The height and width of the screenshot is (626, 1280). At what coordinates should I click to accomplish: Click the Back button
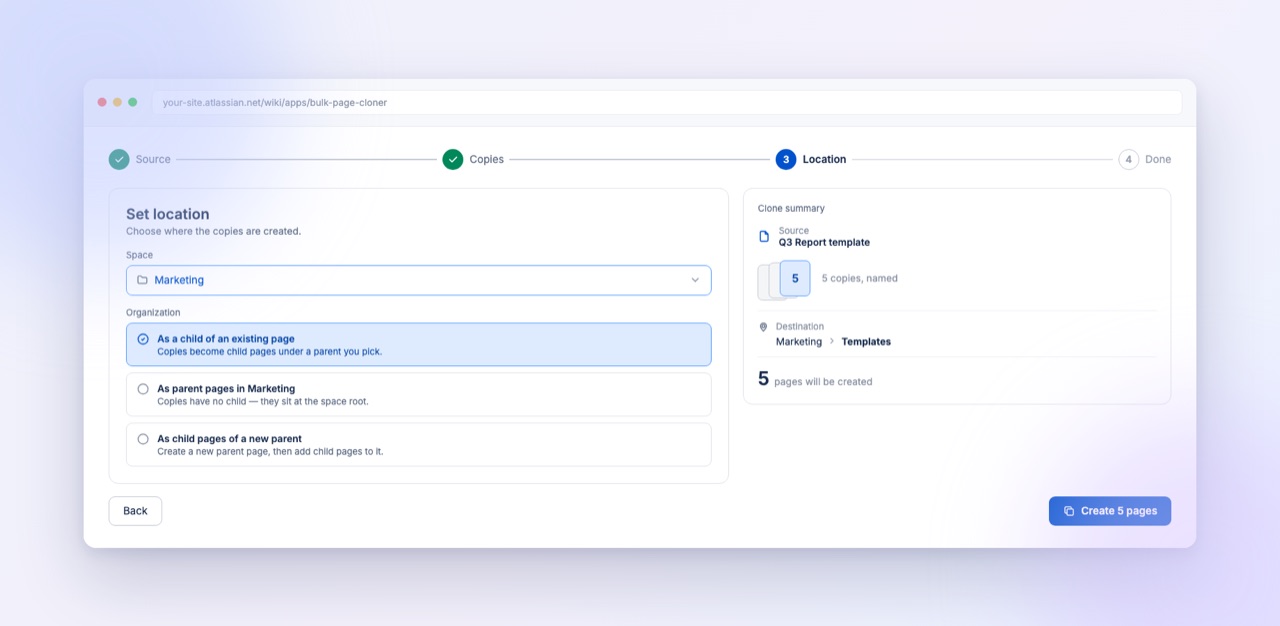[135, 511]
